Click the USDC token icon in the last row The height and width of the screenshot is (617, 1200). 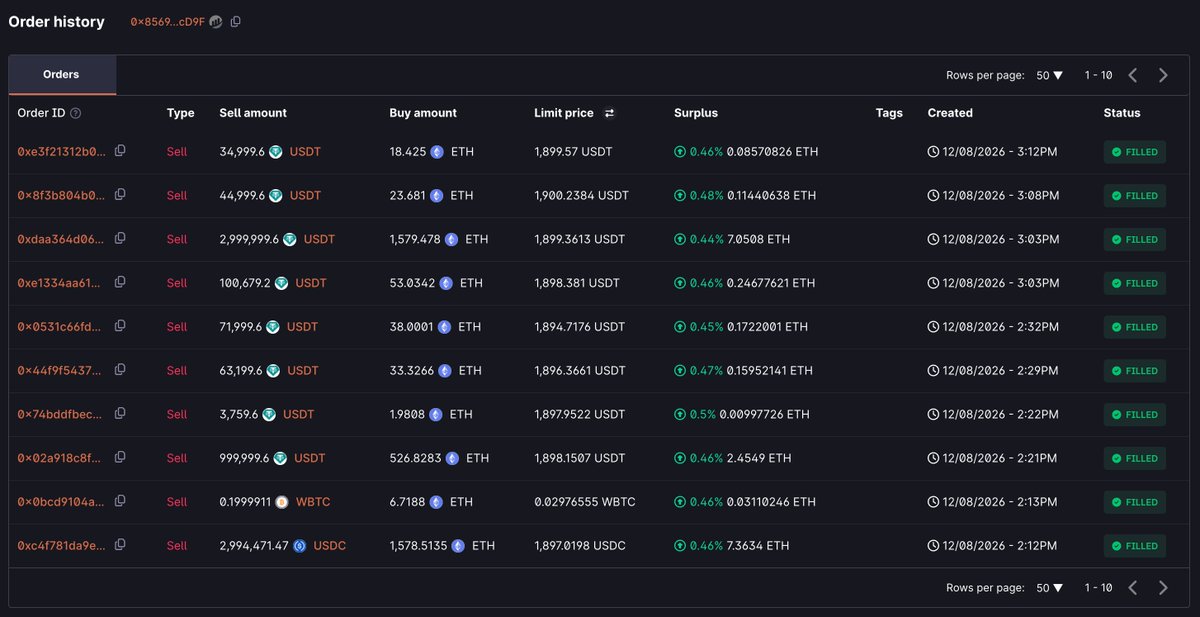pos(299,546)
